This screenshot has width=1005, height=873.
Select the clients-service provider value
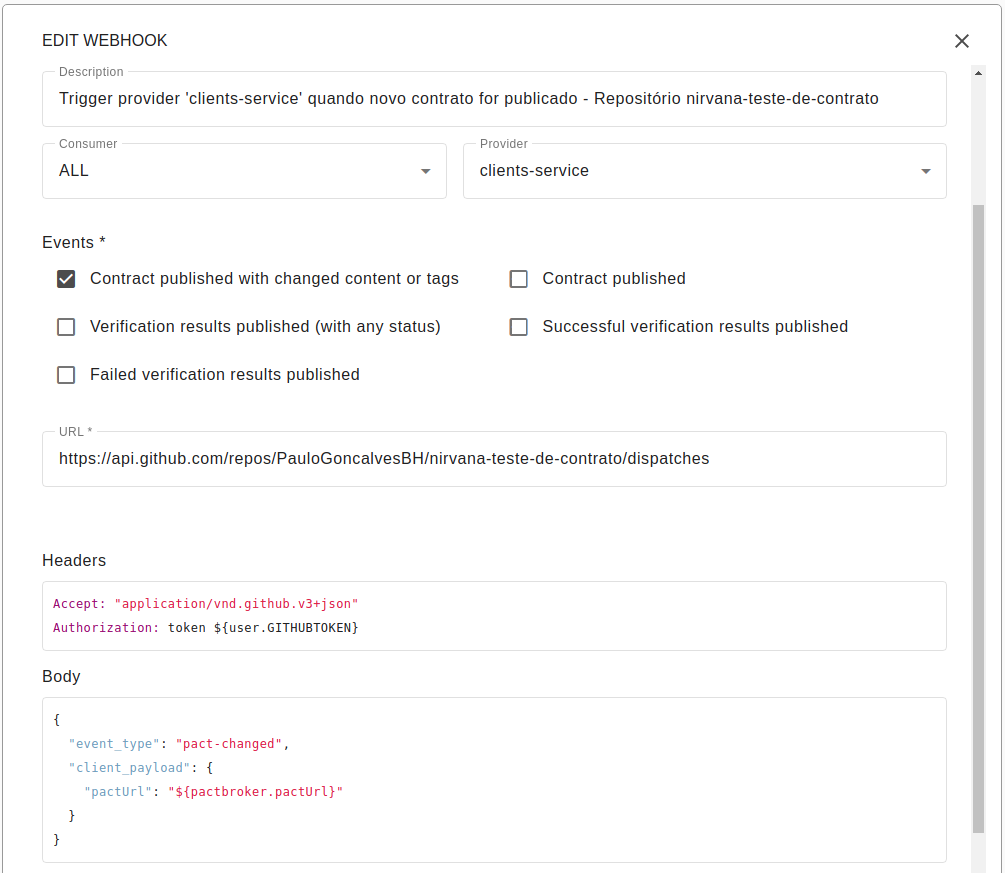coord(534,171)
